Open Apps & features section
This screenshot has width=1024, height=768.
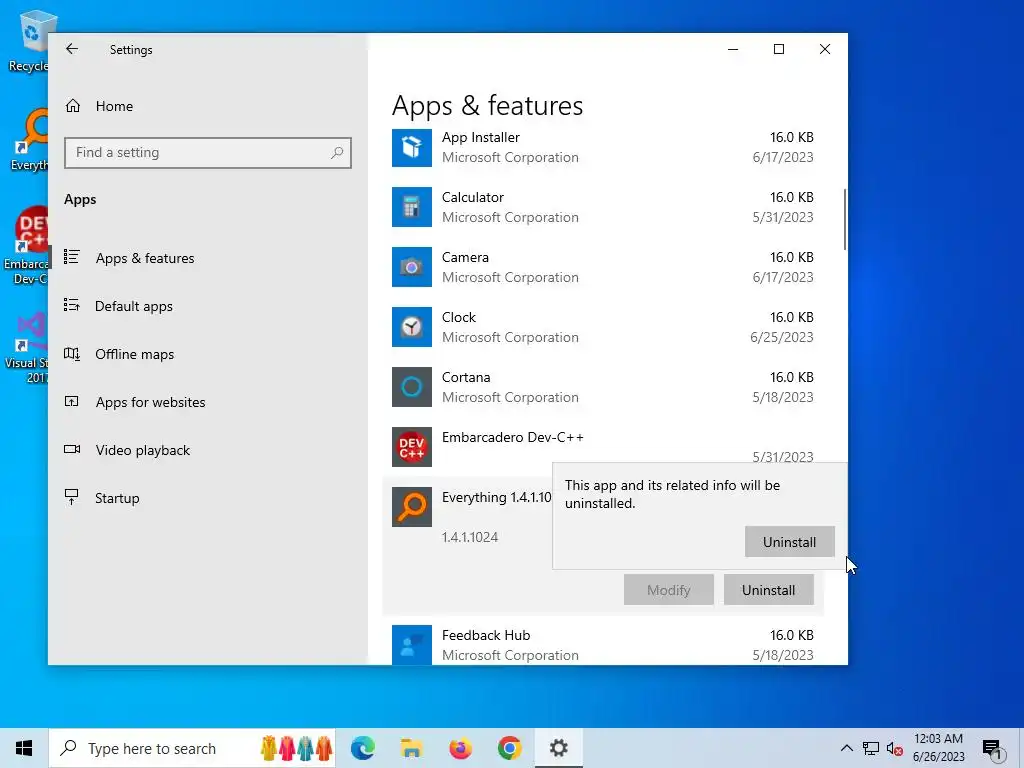(x=130, y=258)
